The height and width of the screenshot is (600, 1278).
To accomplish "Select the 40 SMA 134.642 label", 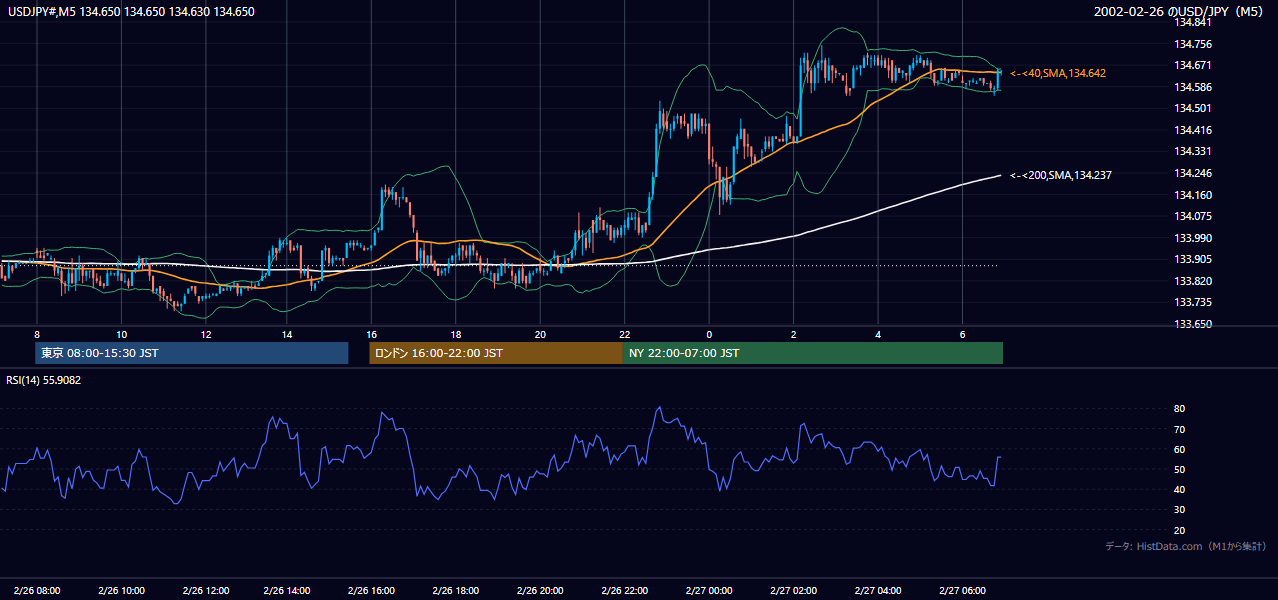I will (x=1058, y=73).
